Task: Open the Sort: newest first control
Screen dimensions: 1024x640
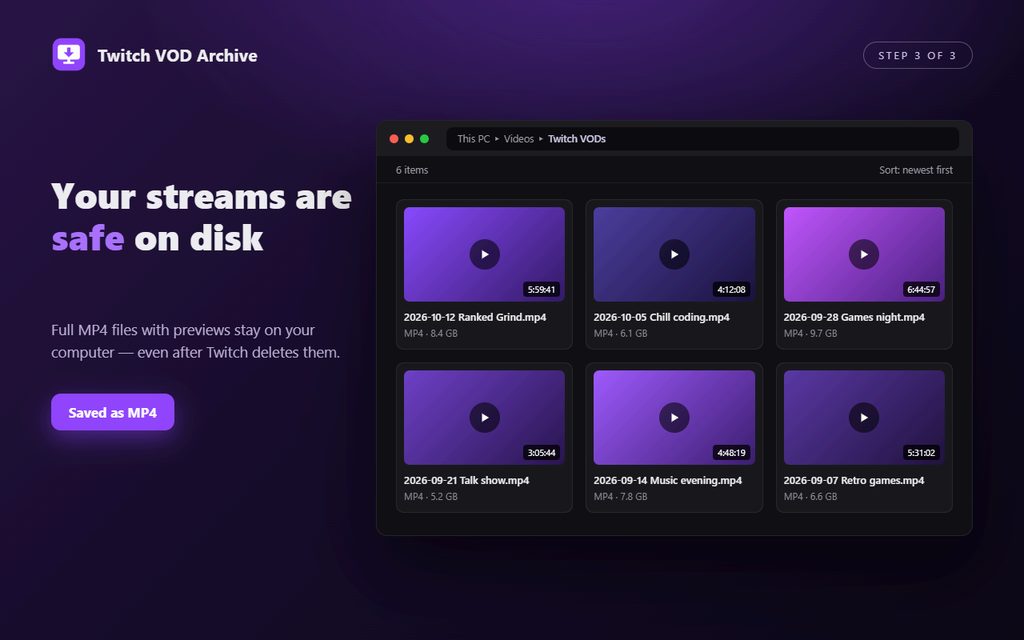Action: click(916, 170)
